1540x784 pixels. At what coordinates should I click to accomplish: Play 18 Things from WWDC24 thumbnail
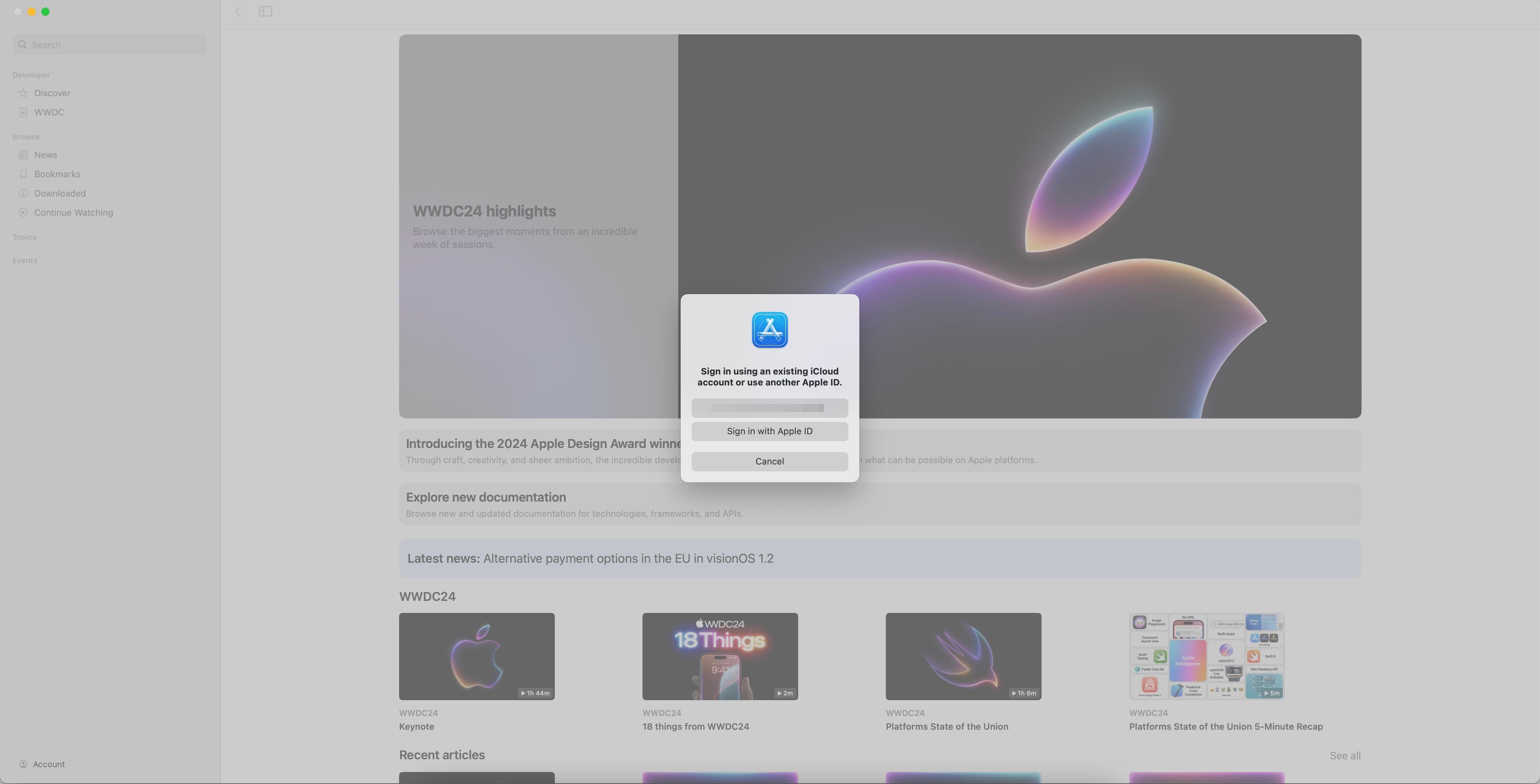pos(720,656)
